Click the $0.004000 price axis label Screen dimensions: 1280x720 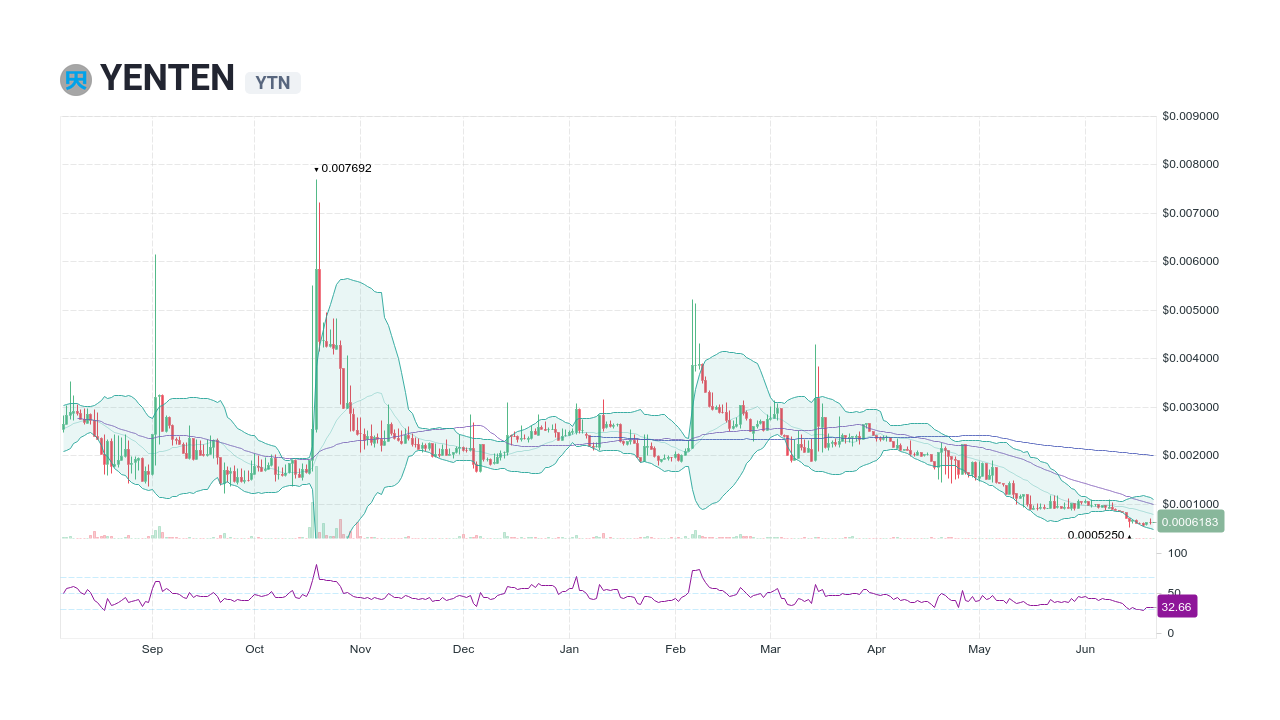pyautogui.click(x=1190, y=358)
